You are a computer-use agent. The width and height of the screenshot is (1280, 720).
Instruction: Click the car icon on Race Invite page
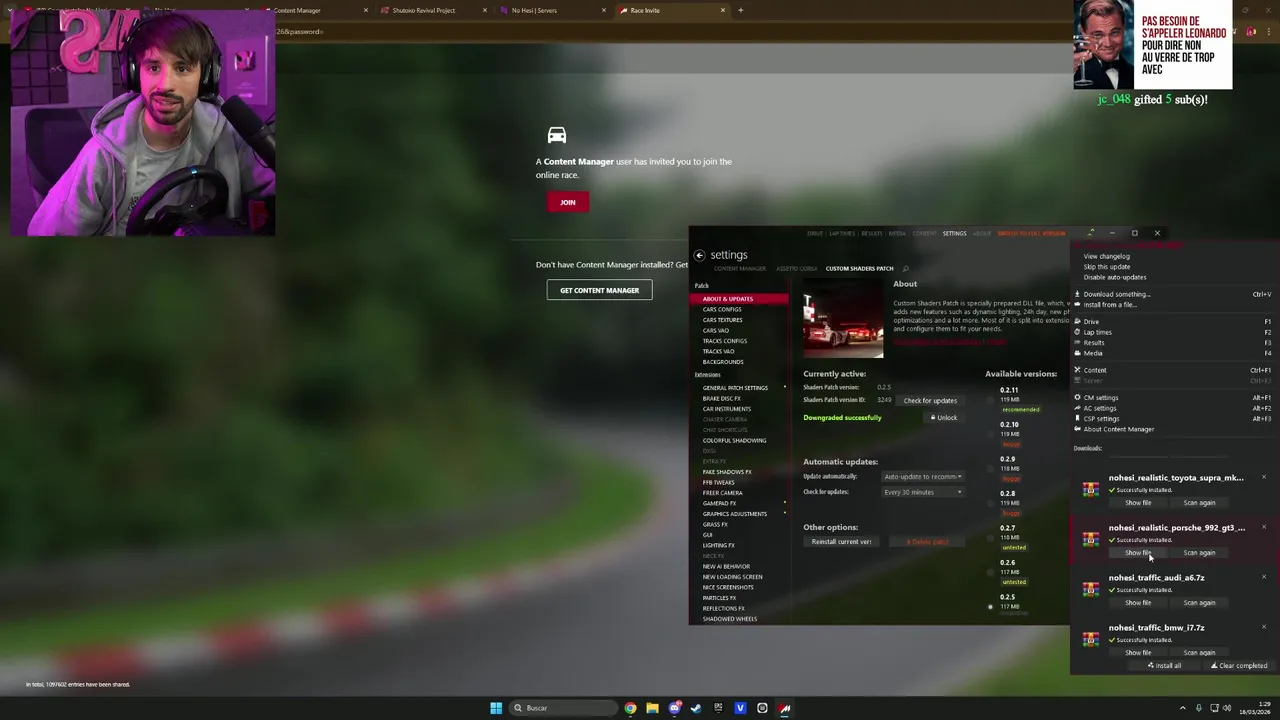coord(557,135)
